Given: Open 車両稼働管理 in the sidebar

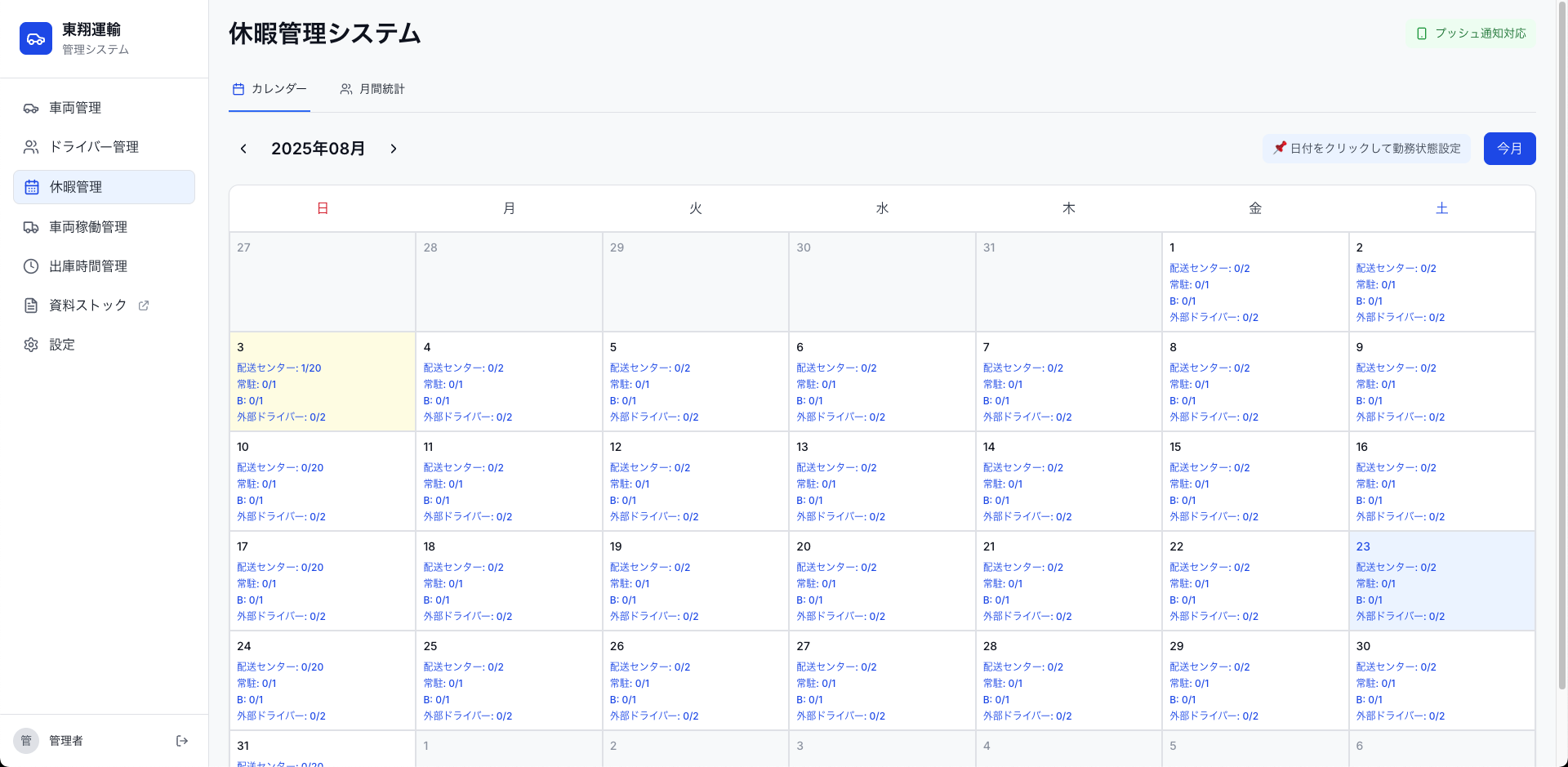Looking at the screenshot, I should (x=104, y=227).
